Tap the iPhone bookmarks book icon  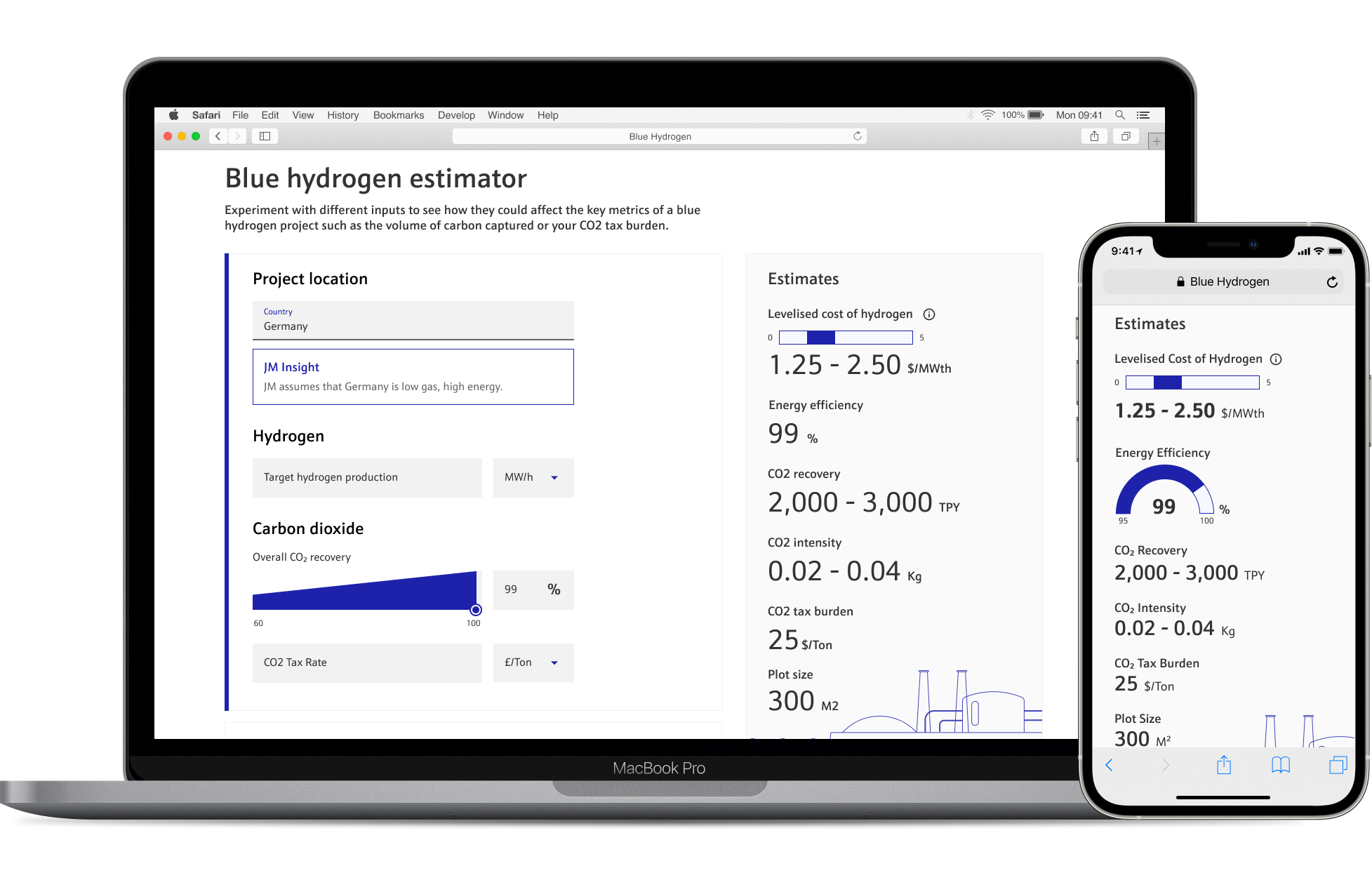click(1280, 765)
